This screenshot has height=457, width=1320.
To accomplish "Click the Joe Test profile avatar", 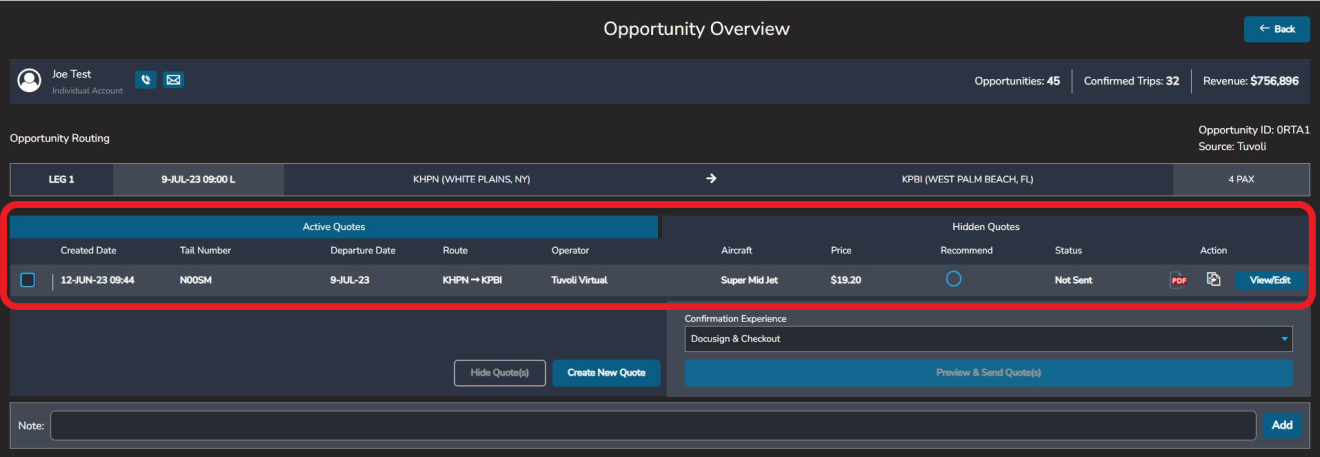I will tap(30, 80).
